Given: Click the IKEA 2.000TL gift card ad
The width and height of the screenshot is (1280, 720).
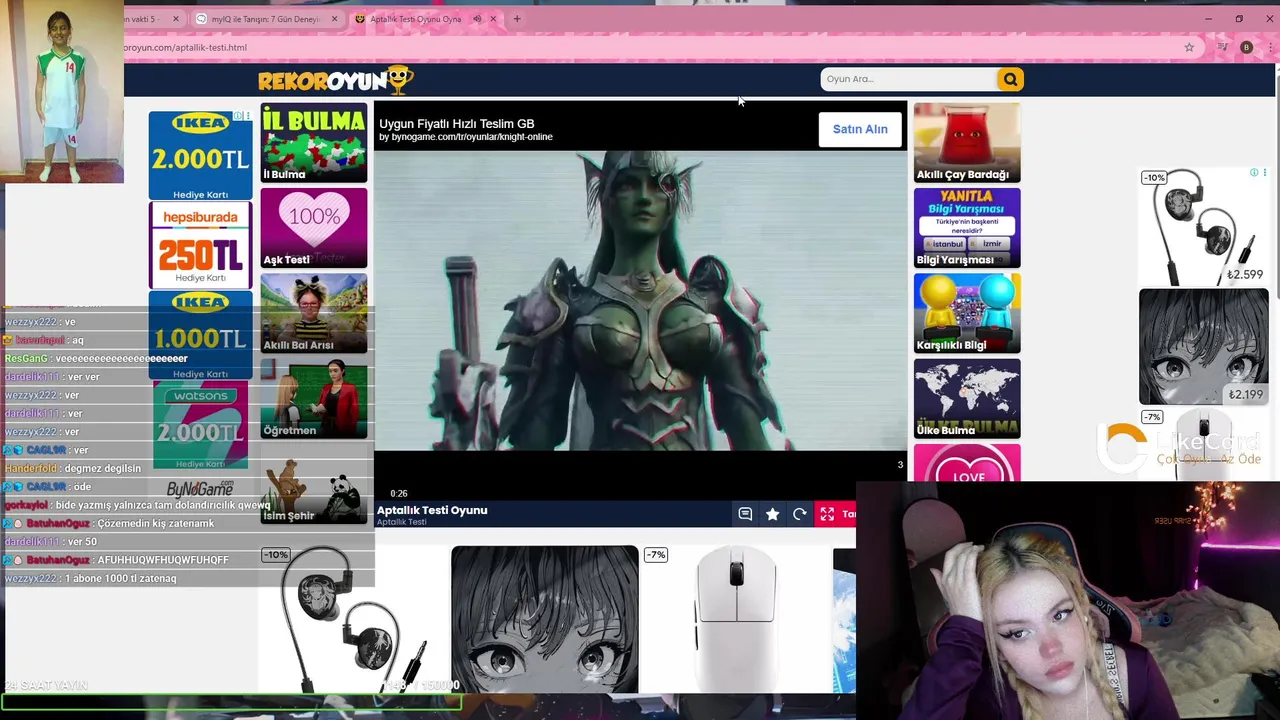Looking at the screenshot, I should pos(201,156).
